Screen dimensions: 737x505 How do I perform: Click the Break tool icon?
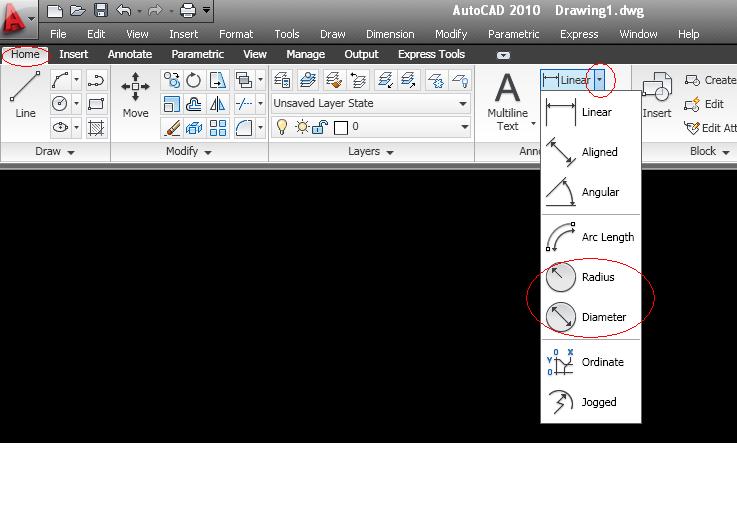click(244, 103)
